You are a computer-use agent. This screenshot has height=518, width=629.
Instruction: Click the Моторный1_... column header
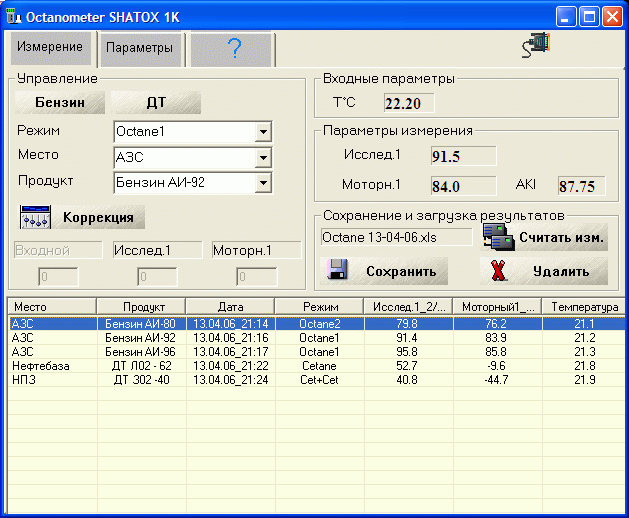coord(497,307)
